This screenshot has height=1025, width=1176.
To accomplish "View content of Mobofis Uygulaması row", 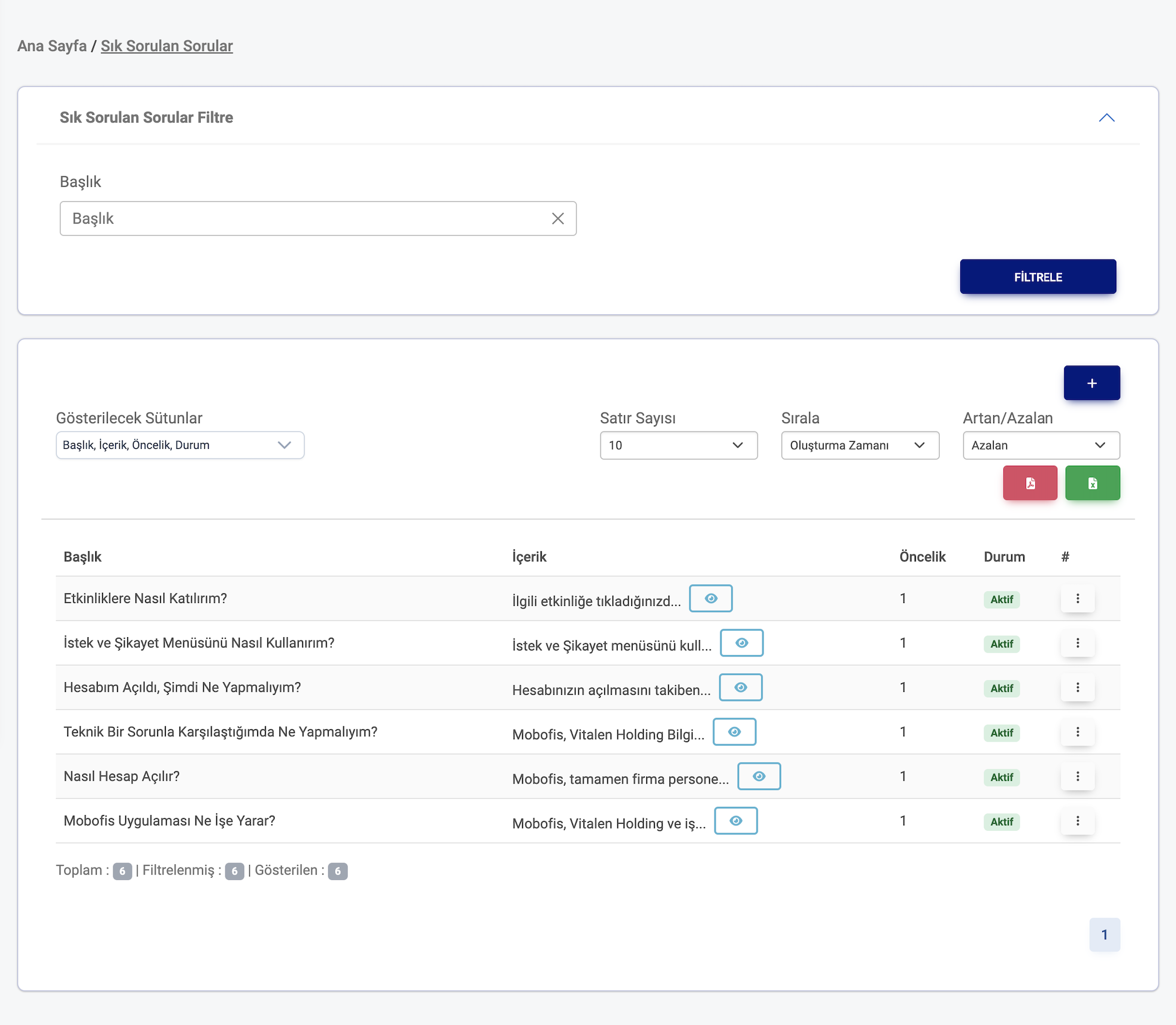I will [x=735, y=821].
